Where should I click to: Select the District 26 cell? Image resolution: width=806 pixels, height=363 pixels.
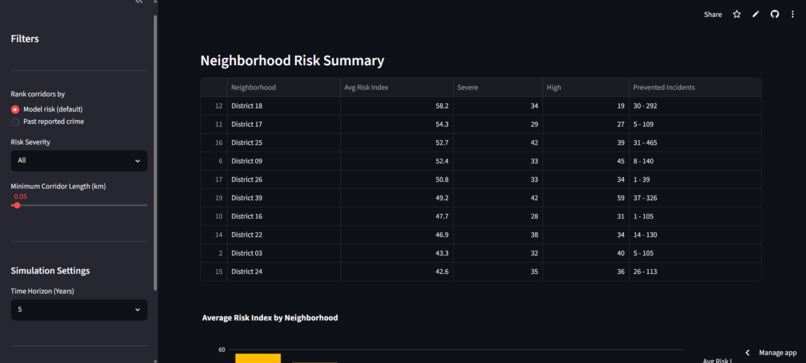tap(284, 180)
